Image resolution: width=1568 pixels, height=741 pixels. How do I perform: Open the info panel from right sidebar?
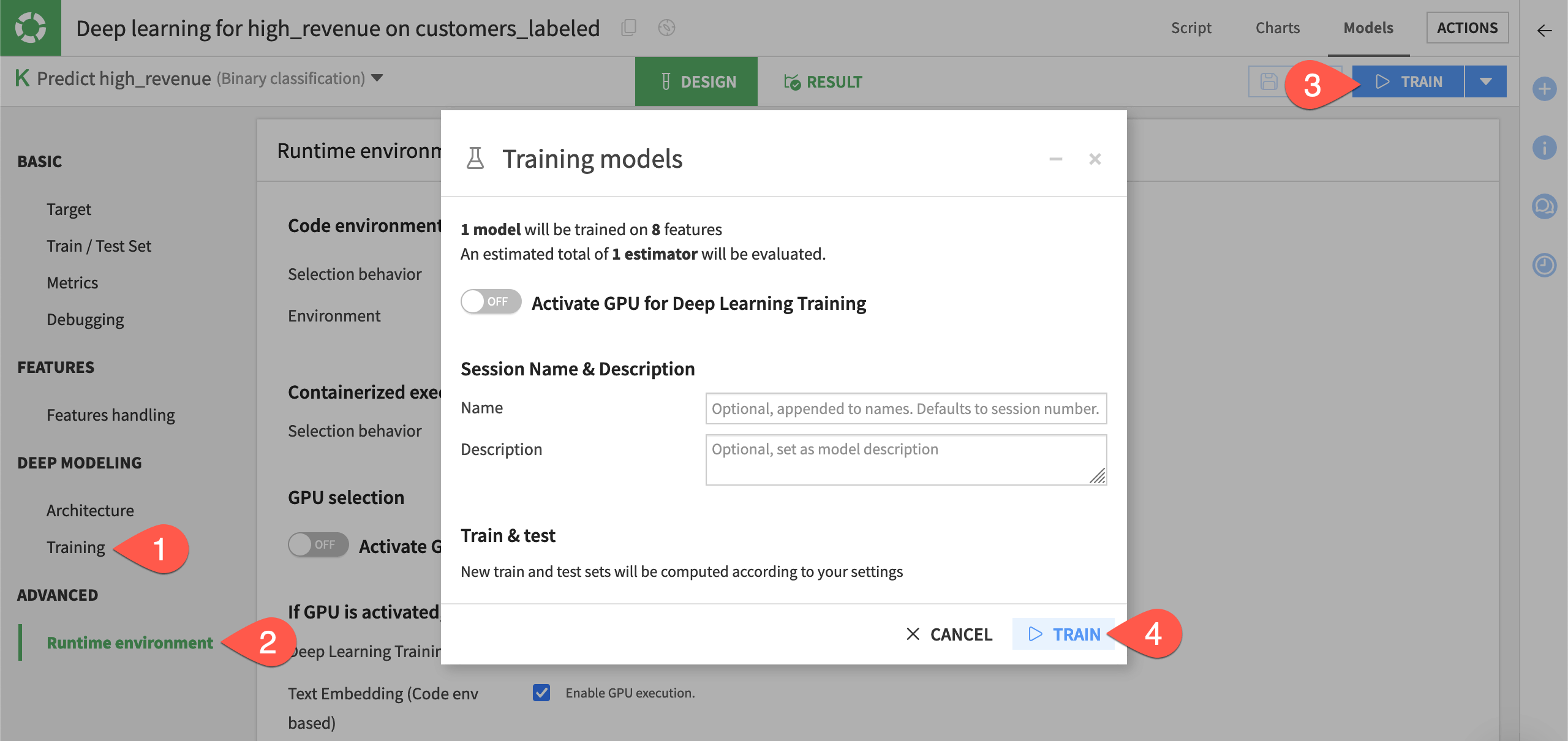click(1545, 147)
